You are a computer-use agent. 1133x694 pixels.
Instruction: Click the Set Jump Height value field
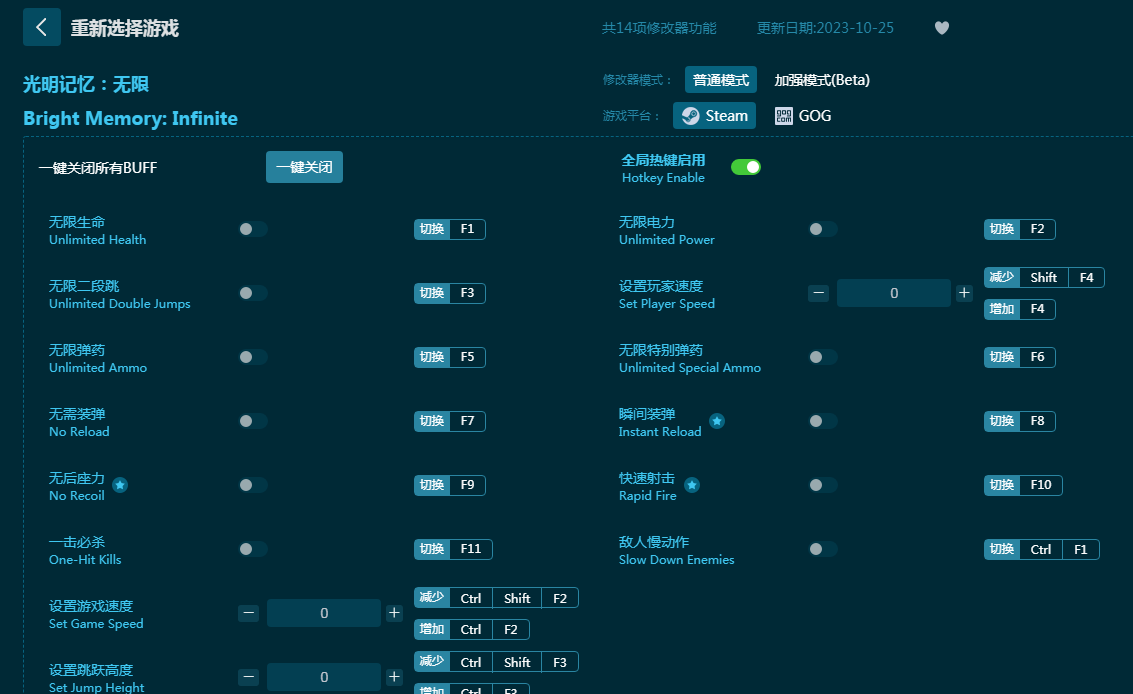tap(324, 677)
